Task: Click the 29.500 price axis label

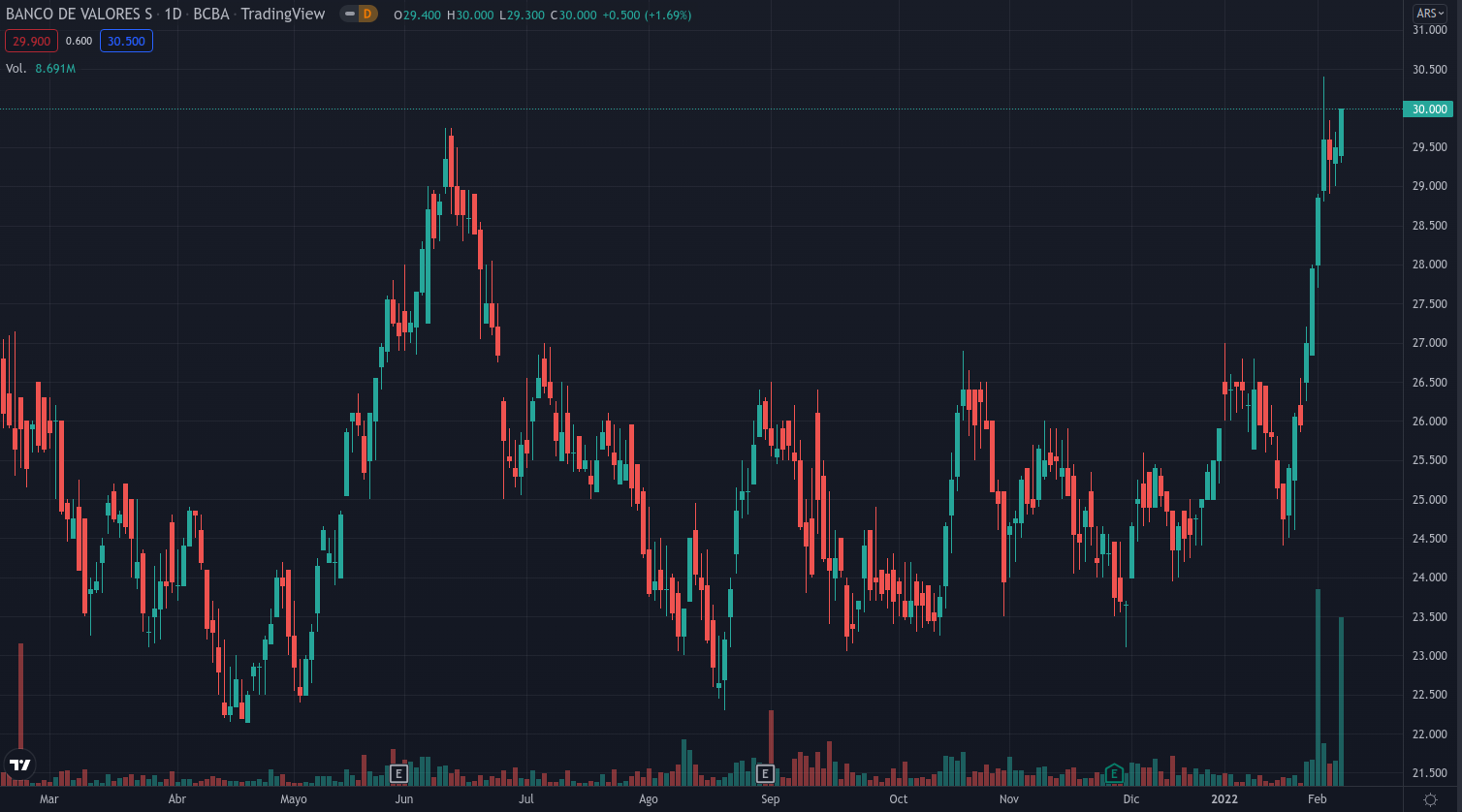Action: (x=1430, y=147)
